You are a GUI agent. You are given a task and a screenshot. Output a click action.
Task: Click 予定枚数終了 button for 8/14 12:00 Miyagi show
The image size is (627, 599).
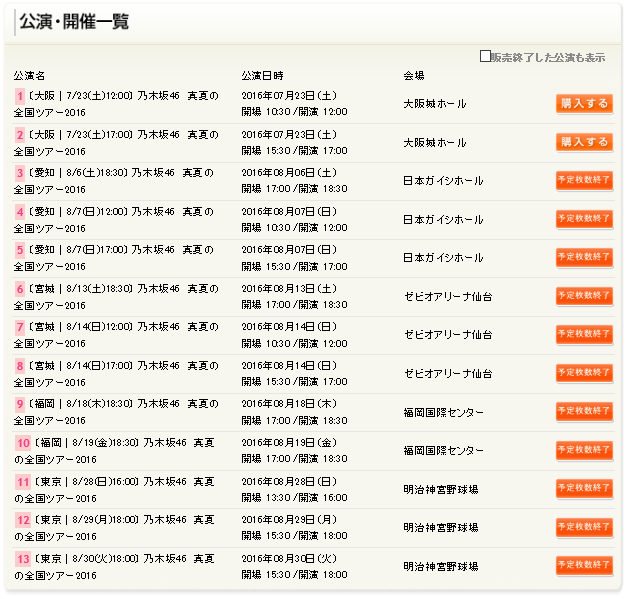[x=584, y=334]
